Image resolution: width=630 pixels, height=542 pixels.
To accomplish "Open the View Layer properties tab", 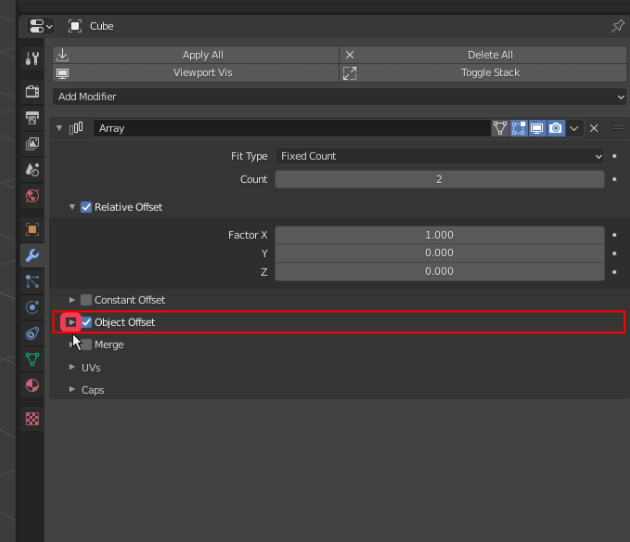I will (33, 143).
